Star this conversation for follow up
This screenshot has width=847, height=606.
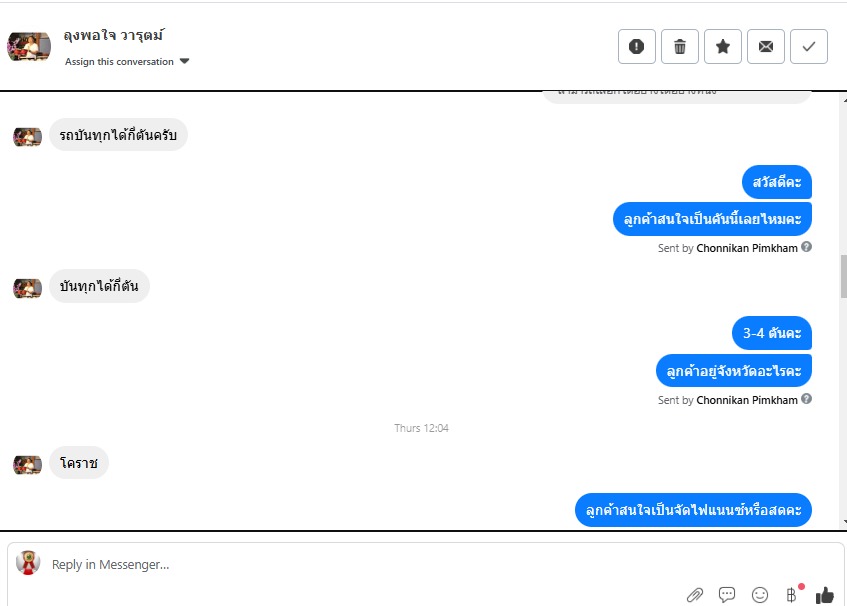point(723,46)
